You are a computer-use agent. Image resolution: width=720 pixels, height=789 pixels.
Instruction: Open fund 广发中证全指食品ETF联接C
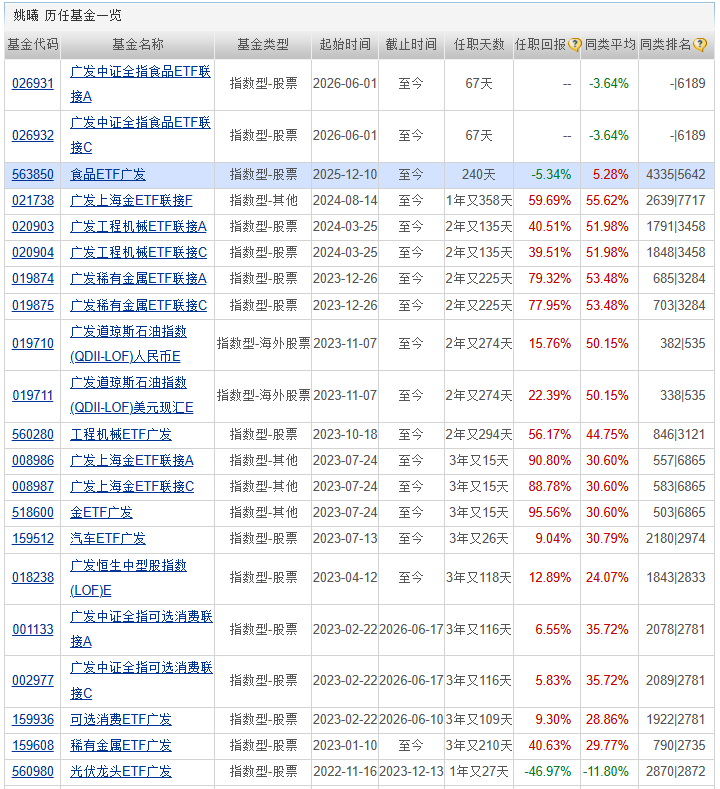click(140, 135)
